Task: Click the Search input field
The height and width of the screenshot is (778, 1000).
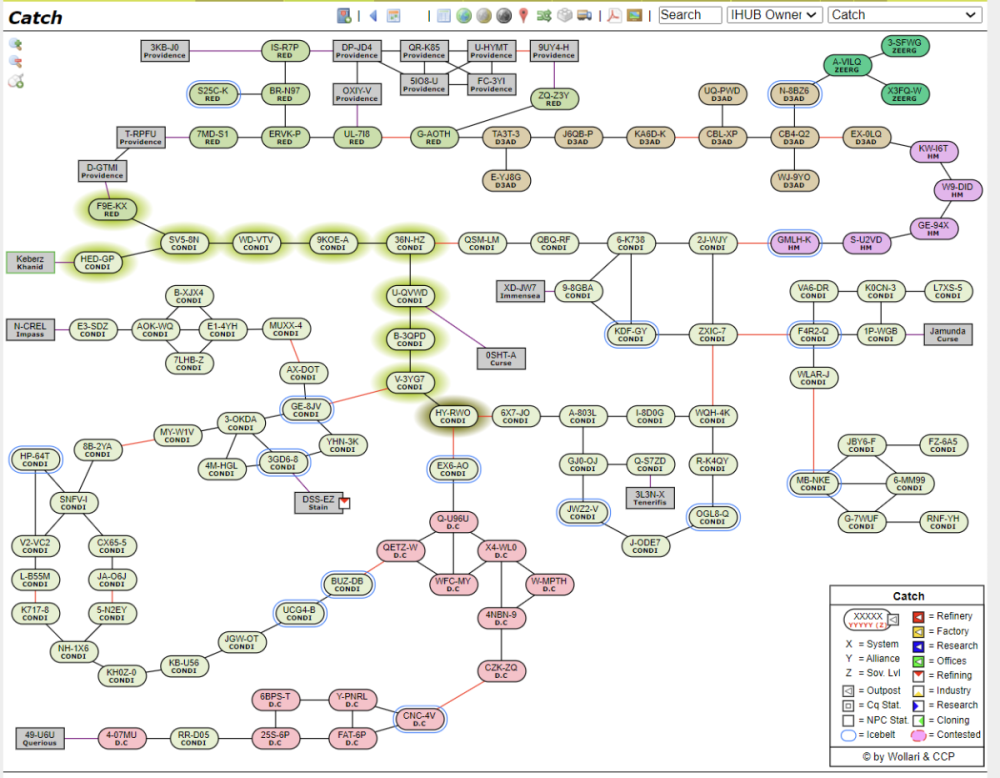Action: click(x=690, y=15)
